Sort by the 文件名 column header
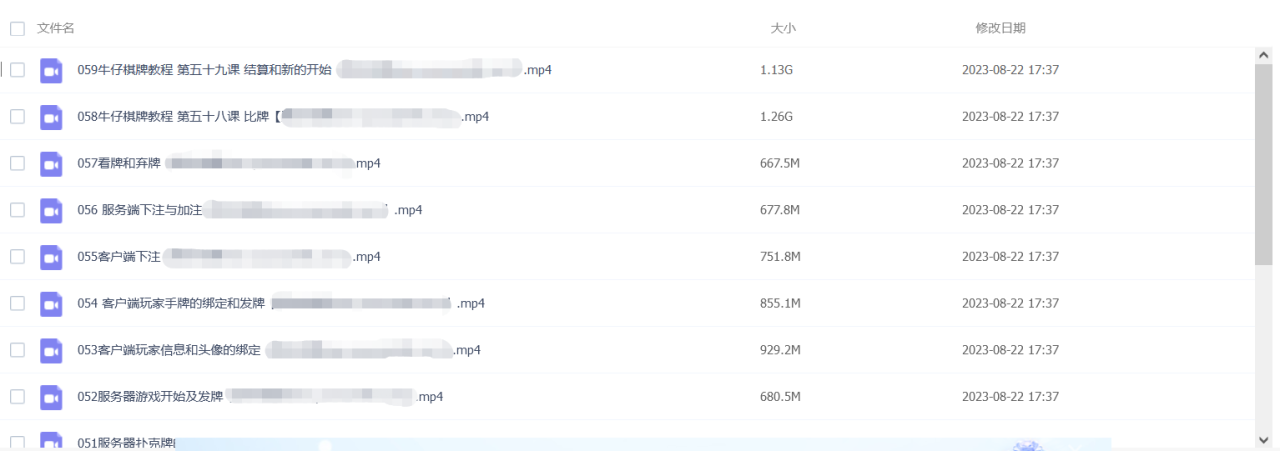This screenshot has width=1280, height=451. pyautogui.click(x=56, y=28)
